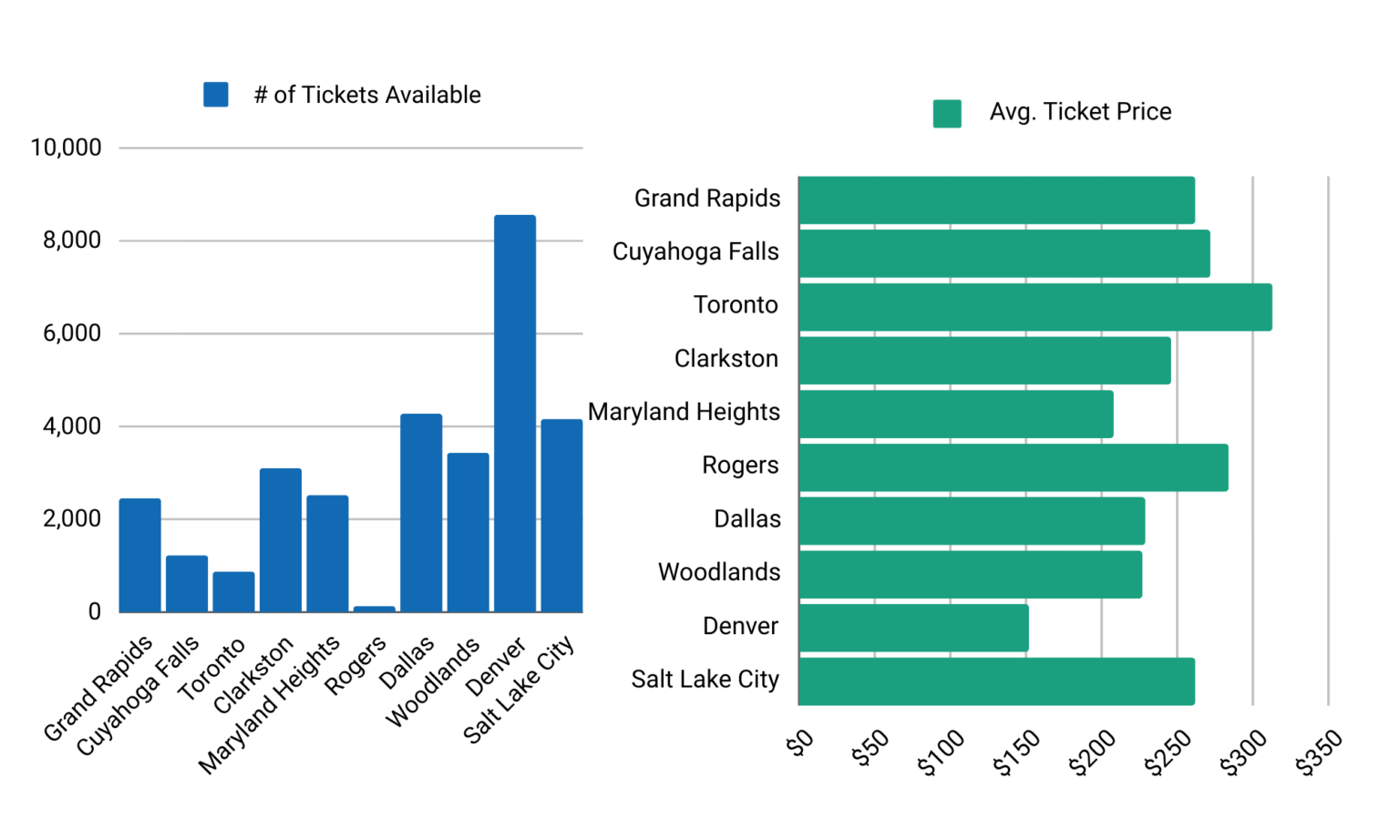
Task: Select the $350 x-axis label
Action: point(1318,753)
